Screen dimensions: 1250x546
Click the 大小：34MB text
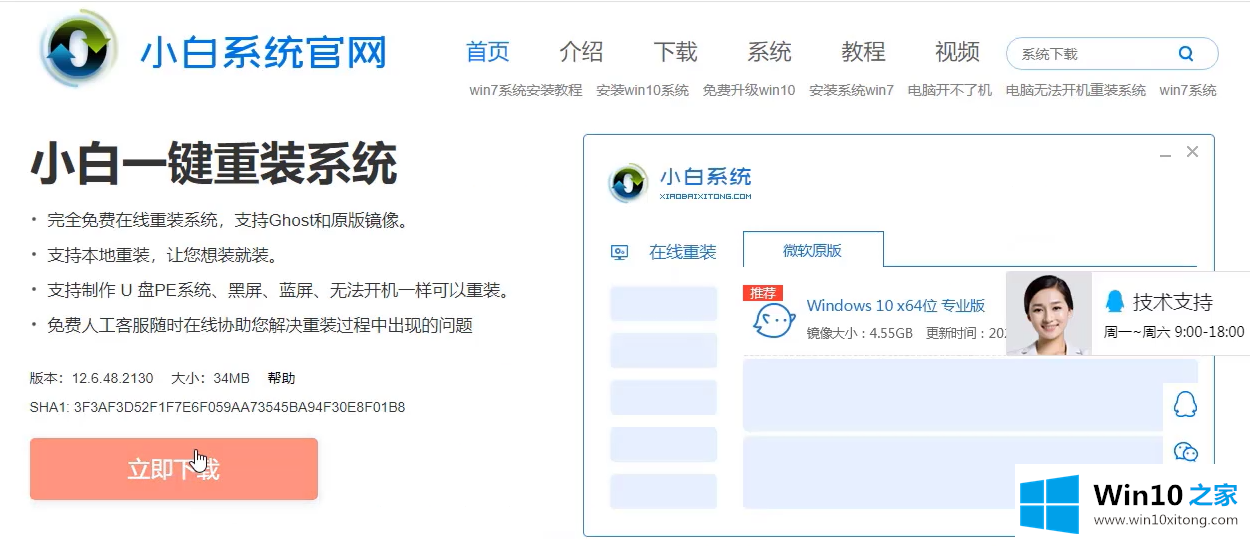point(210,378)
